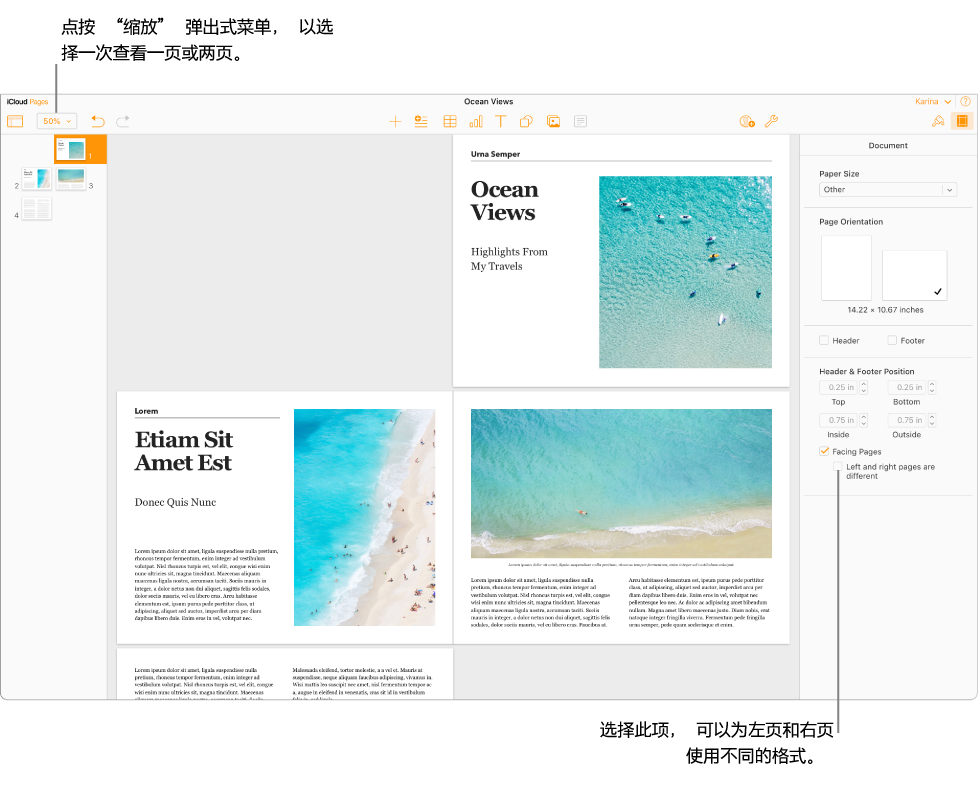Select the surfers ocean photo on page one
Screen dimensions: 978x800
click(685, 272)
